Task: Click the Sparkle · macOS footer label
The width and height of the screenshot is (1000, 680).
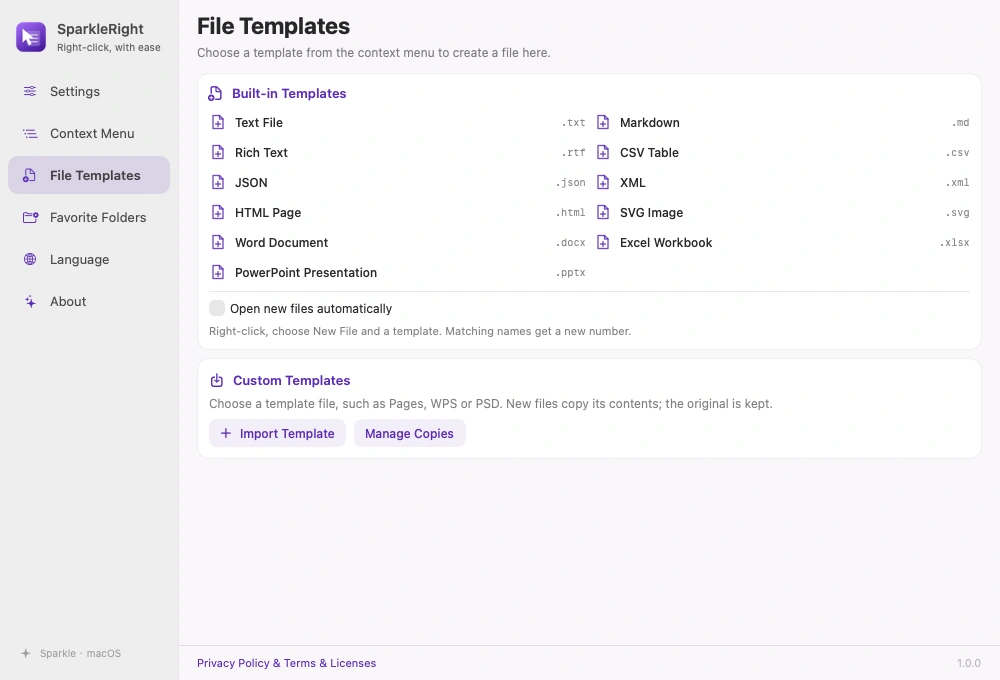Action: pos(80,653)
